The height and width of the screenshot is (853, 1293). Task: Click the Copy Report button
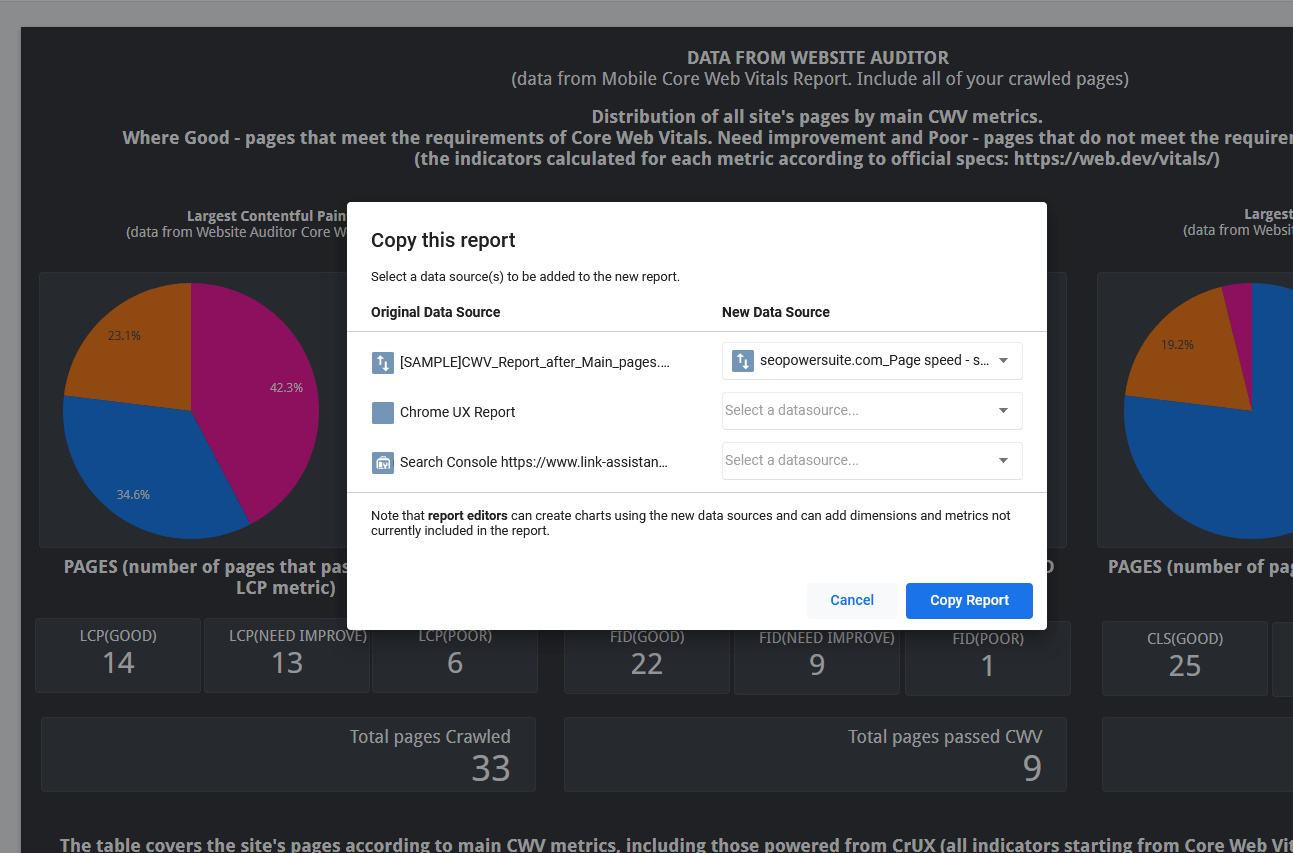click(969, 600)
